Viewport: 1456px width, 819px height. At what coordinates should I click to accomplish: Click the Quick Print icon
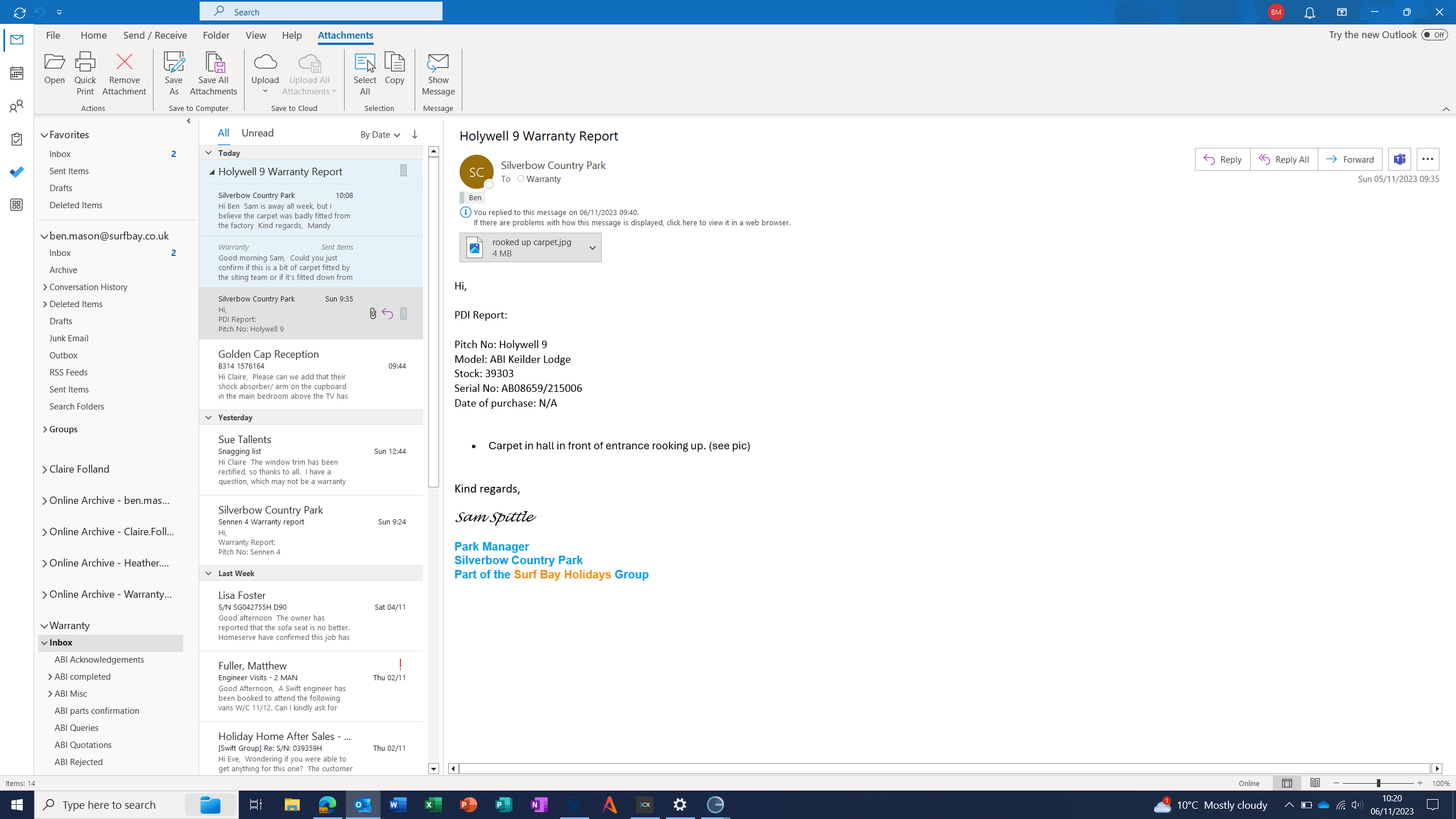[x=85, y=63]
